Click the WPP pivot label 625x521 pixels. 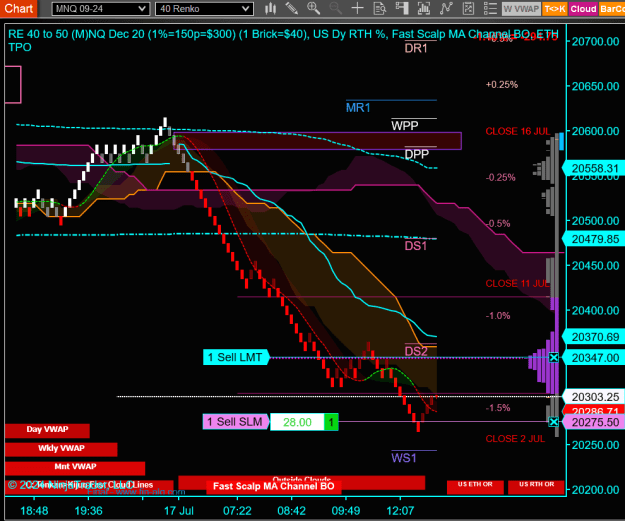point(405,126)
